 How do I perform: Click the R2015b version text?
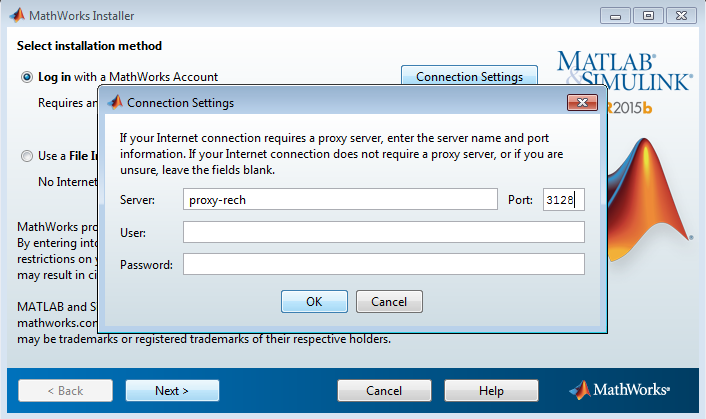click(x=629, y=108)
